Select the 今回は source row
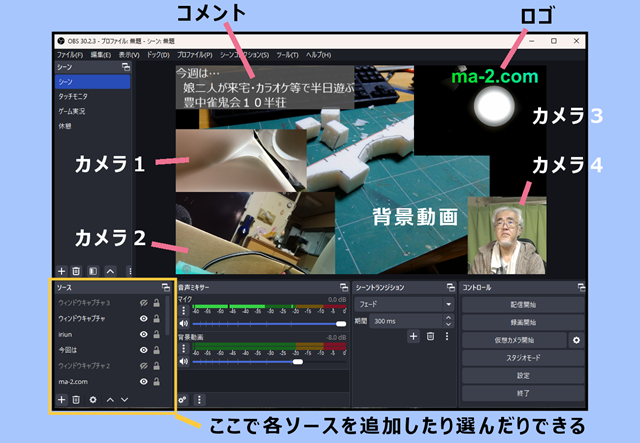The image size is (640, 443). [109, 350]
